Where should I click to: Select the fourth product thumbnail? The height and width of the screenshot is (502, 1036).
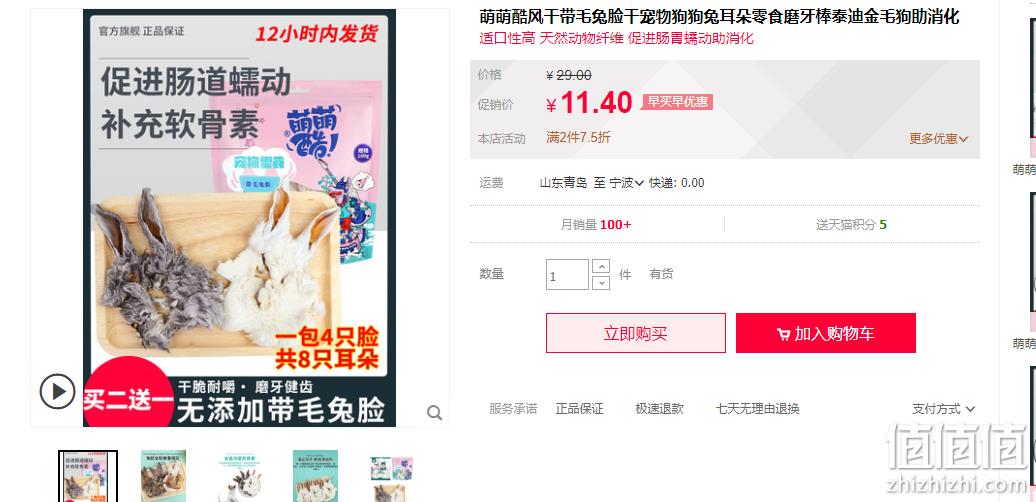pos(315,476)
